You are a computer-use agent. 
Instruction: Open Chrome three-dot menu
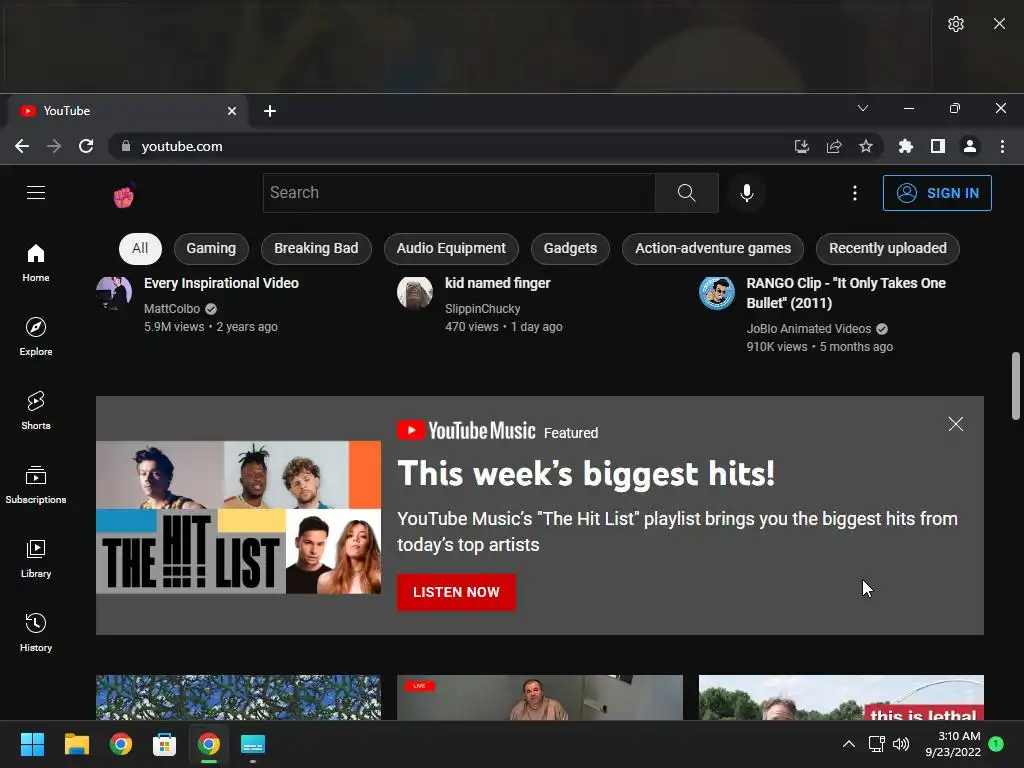[1002, 146]
